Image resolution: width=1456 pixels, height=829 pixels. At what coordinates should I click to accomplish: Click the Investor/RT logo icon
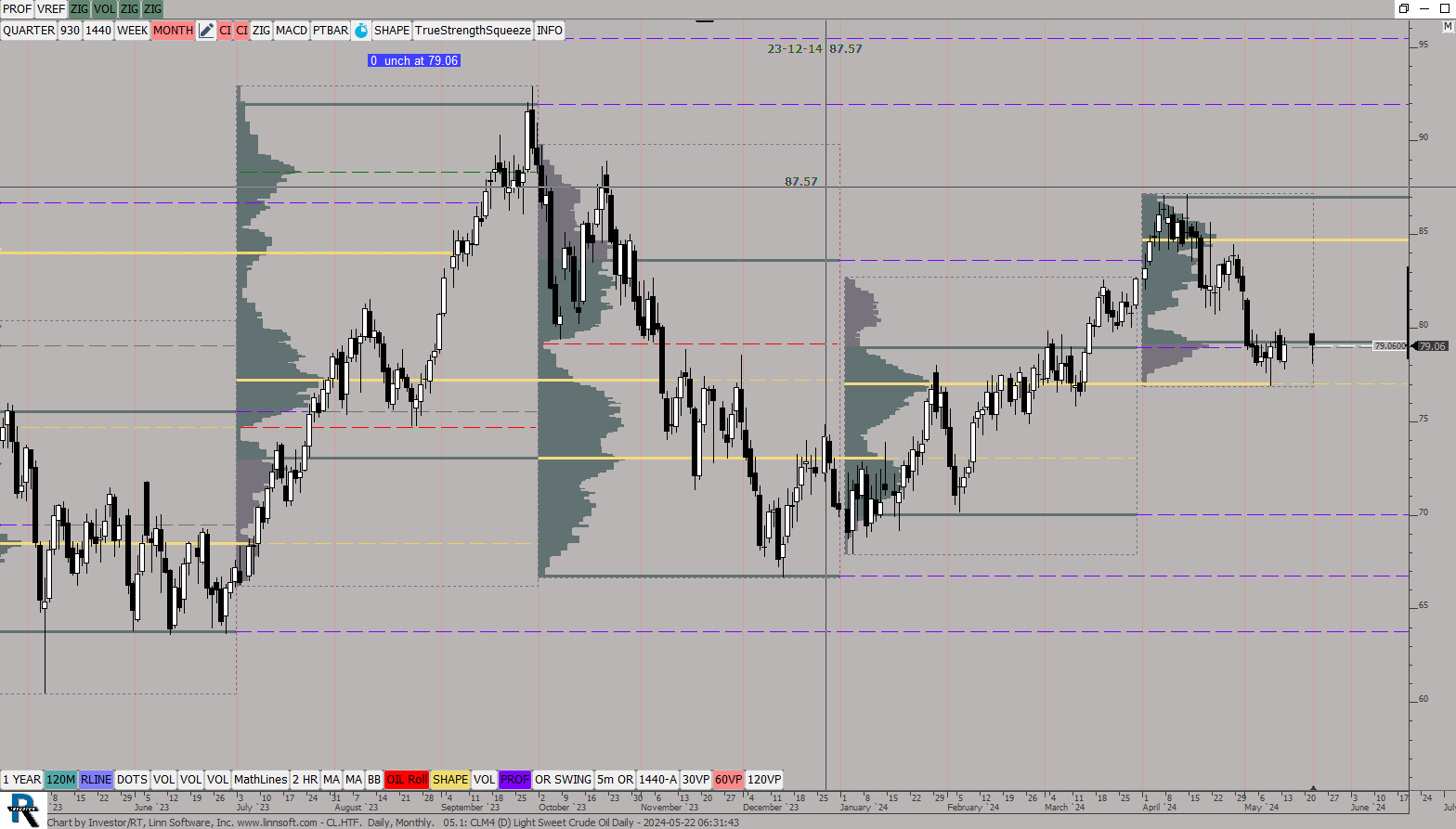point(22,810)
